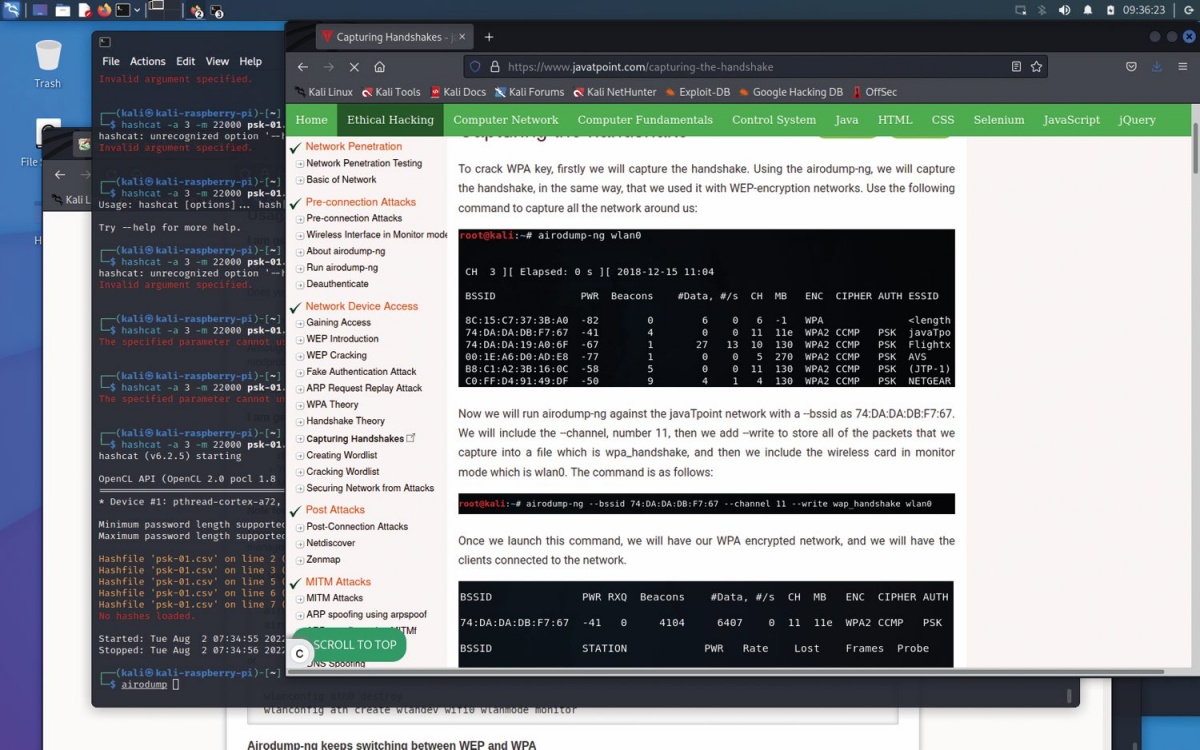Image resolution: width=1200 pixels, height=750 pixels.
Task: Click the logout session icon in panel
Action: click(1187, 10)
